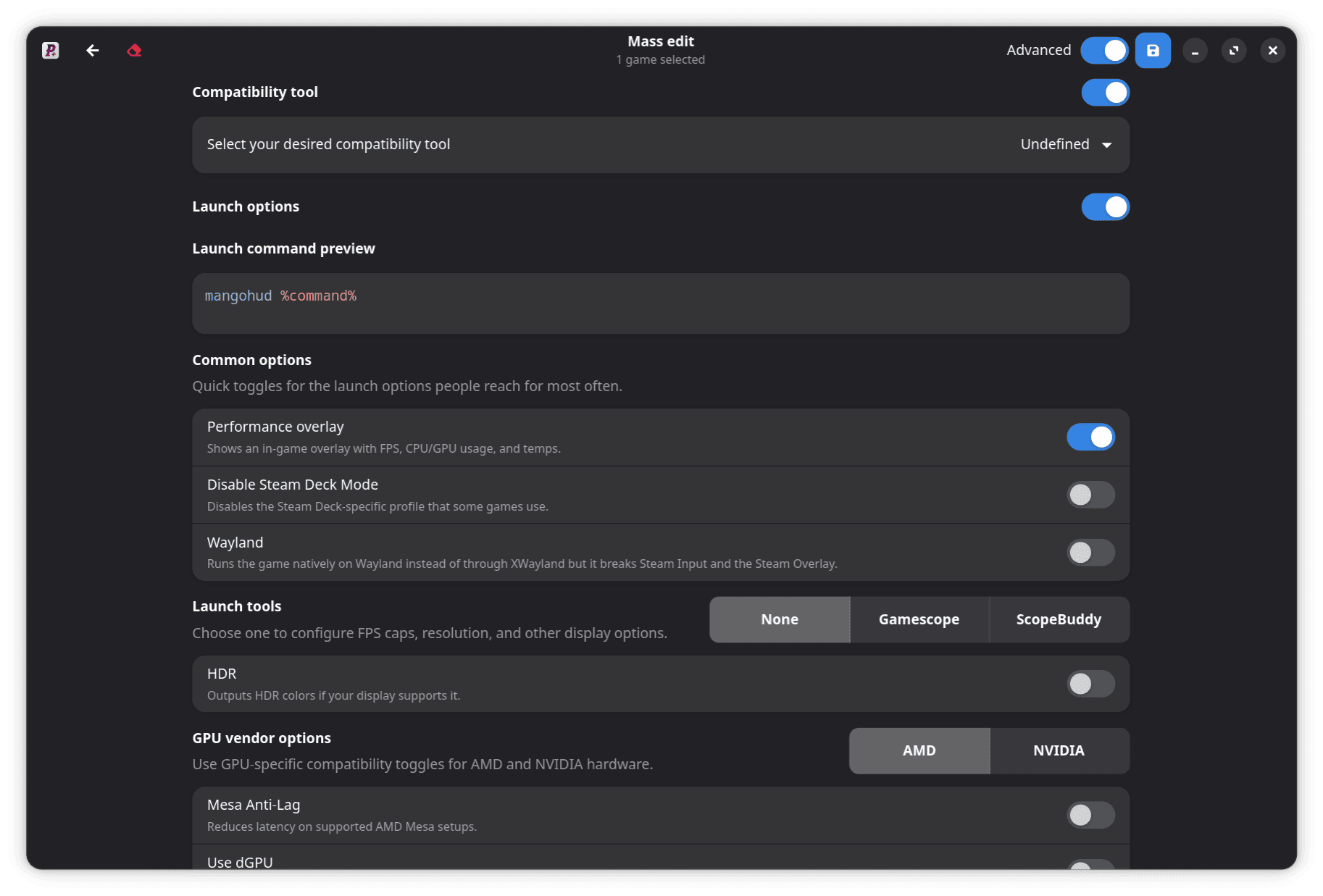Save changes with the floppy disk icon
This screenshot has height=896, width=1323.
[1153, 50]
